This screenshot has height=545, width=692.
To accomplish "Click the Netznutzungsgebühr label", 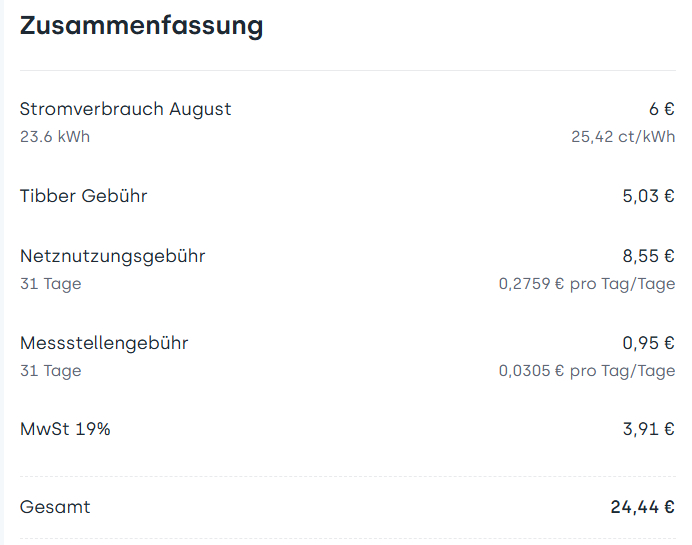I will [112, 256].
